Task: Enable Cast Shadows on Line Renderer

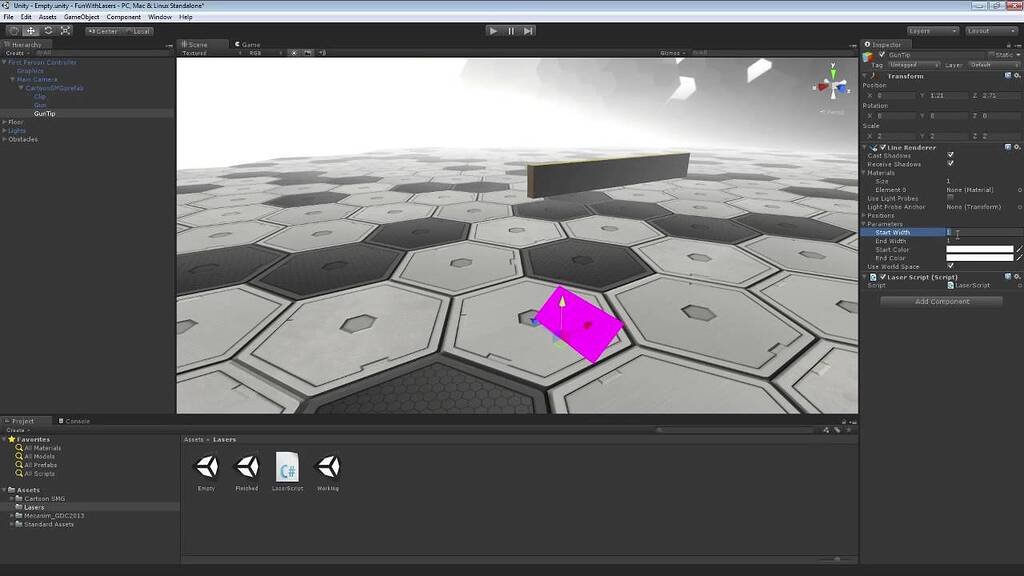Action: pyautogui.click(x=950, y=156)
